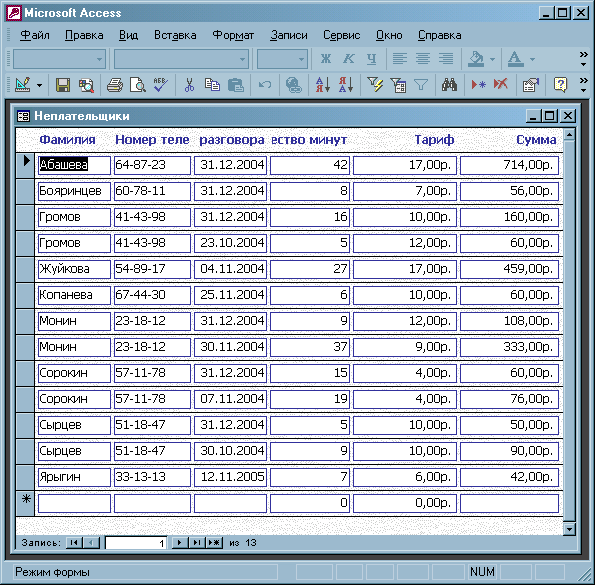Expand the form view toolbar options chevron
This screenshot has height=585, width=595.
coord(584,85)
